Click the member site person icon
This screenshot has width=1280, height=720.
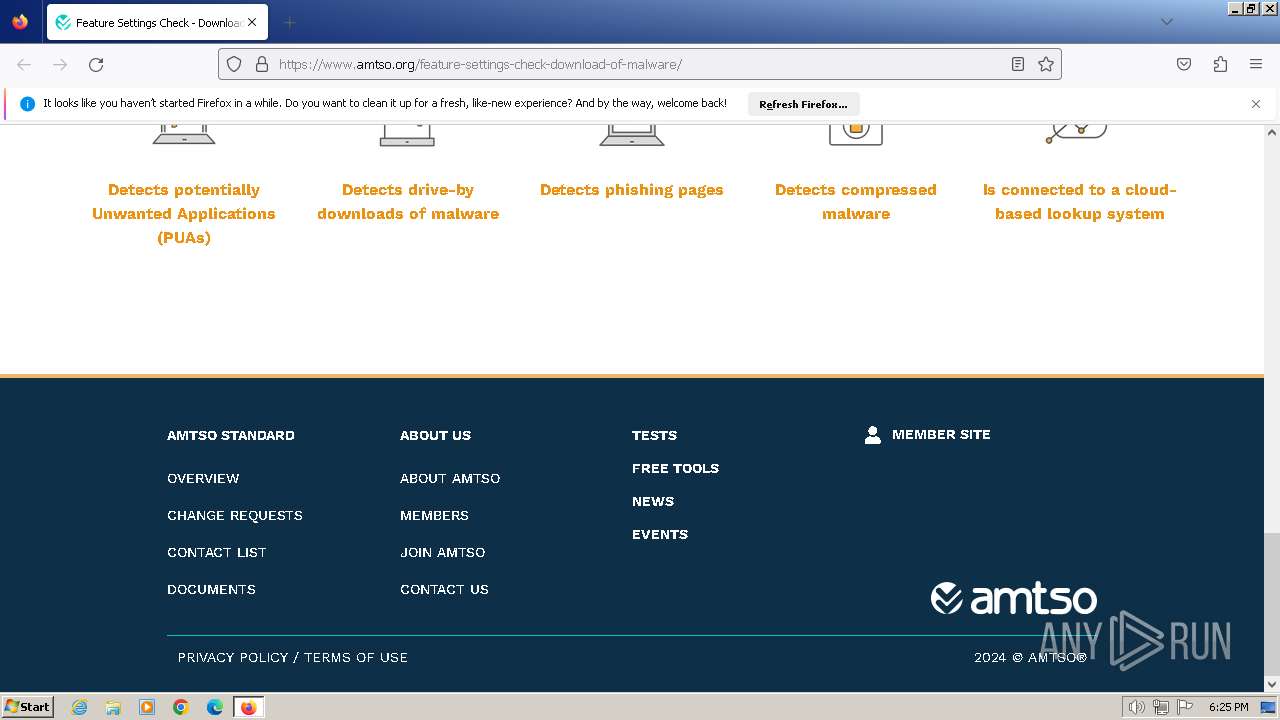point(873,435)
